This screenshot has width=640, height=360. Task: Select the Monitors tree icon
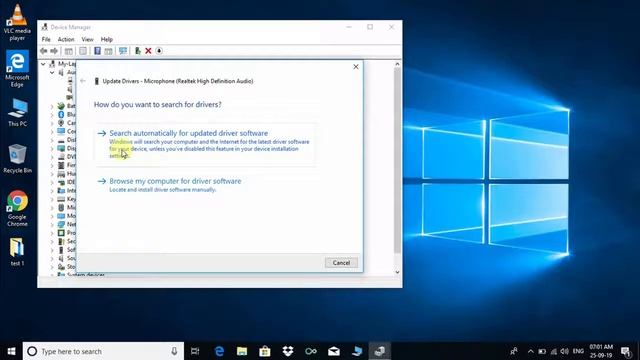[x=61, y=216]
